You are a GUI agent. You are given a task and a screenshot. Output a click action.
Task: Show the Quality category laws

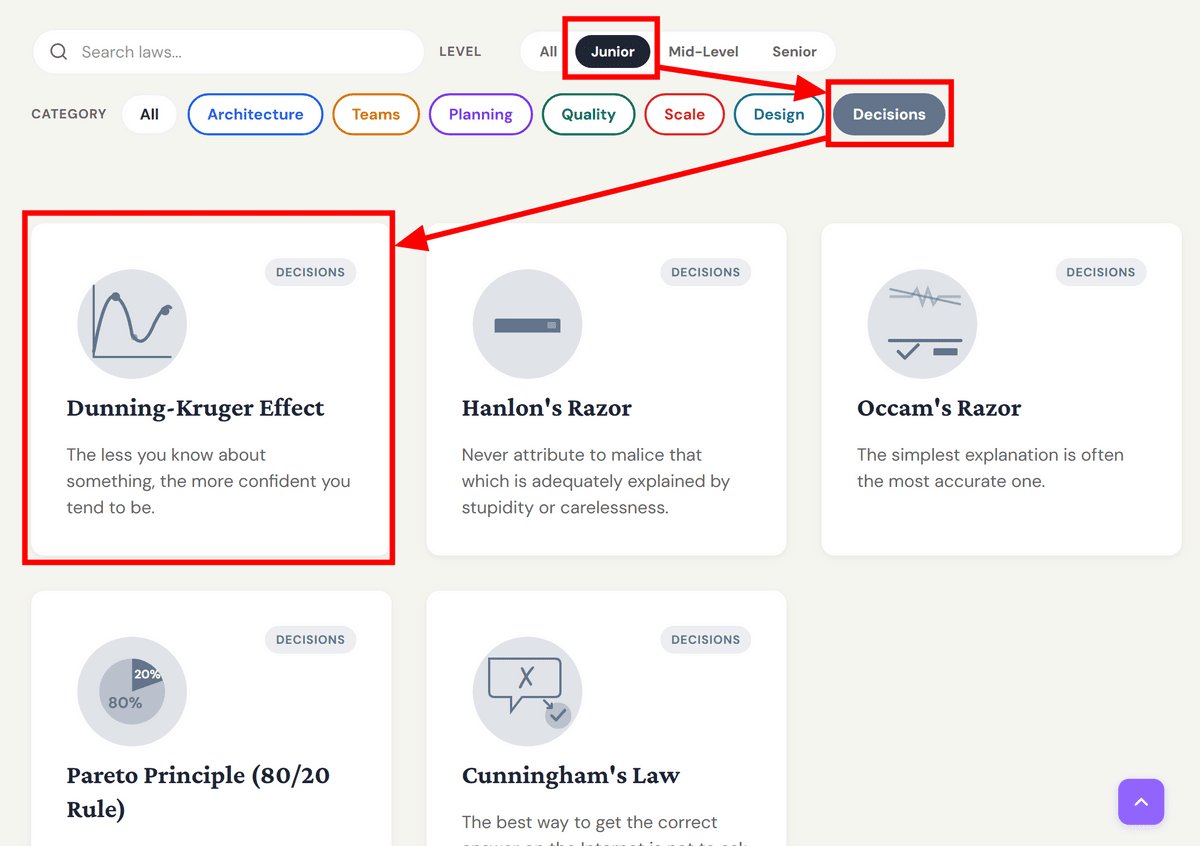(588, 114)
